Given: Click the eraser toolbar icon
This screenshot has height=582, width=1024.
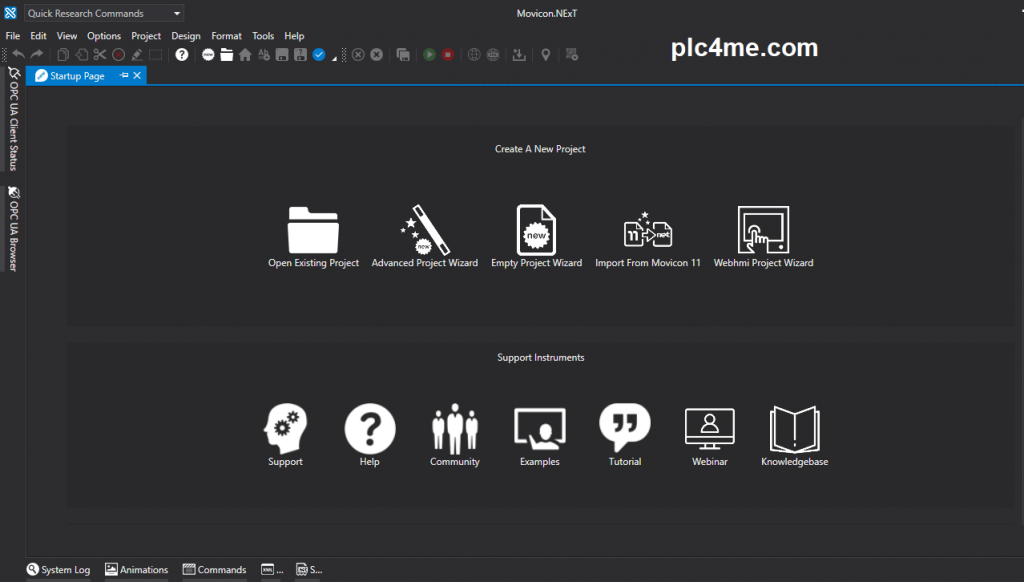Looking at the screenshot, I should pyautogui.click(x=136, y=55).
